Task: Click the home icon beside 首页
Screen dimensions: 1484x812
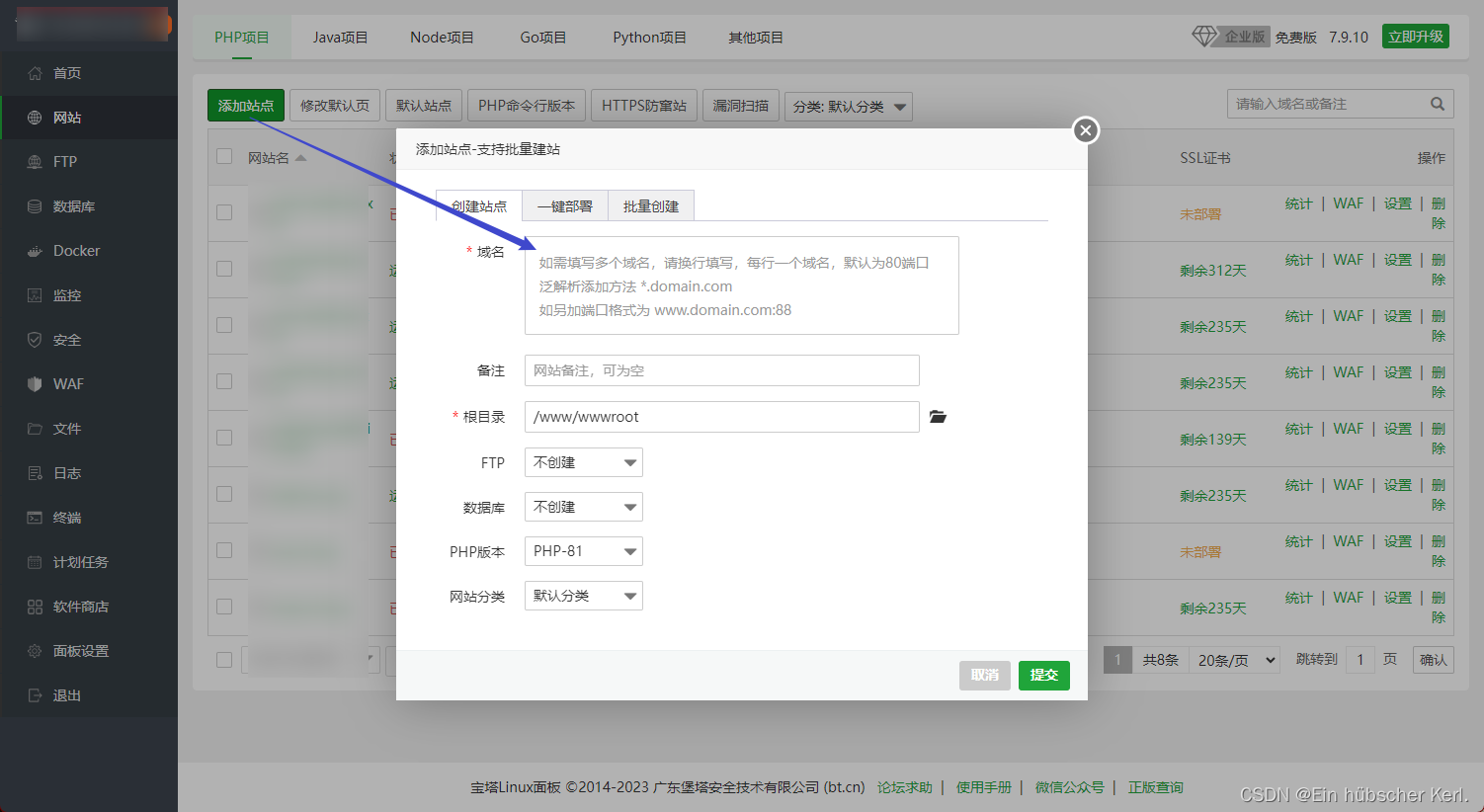Action: (x=35, y=73)
